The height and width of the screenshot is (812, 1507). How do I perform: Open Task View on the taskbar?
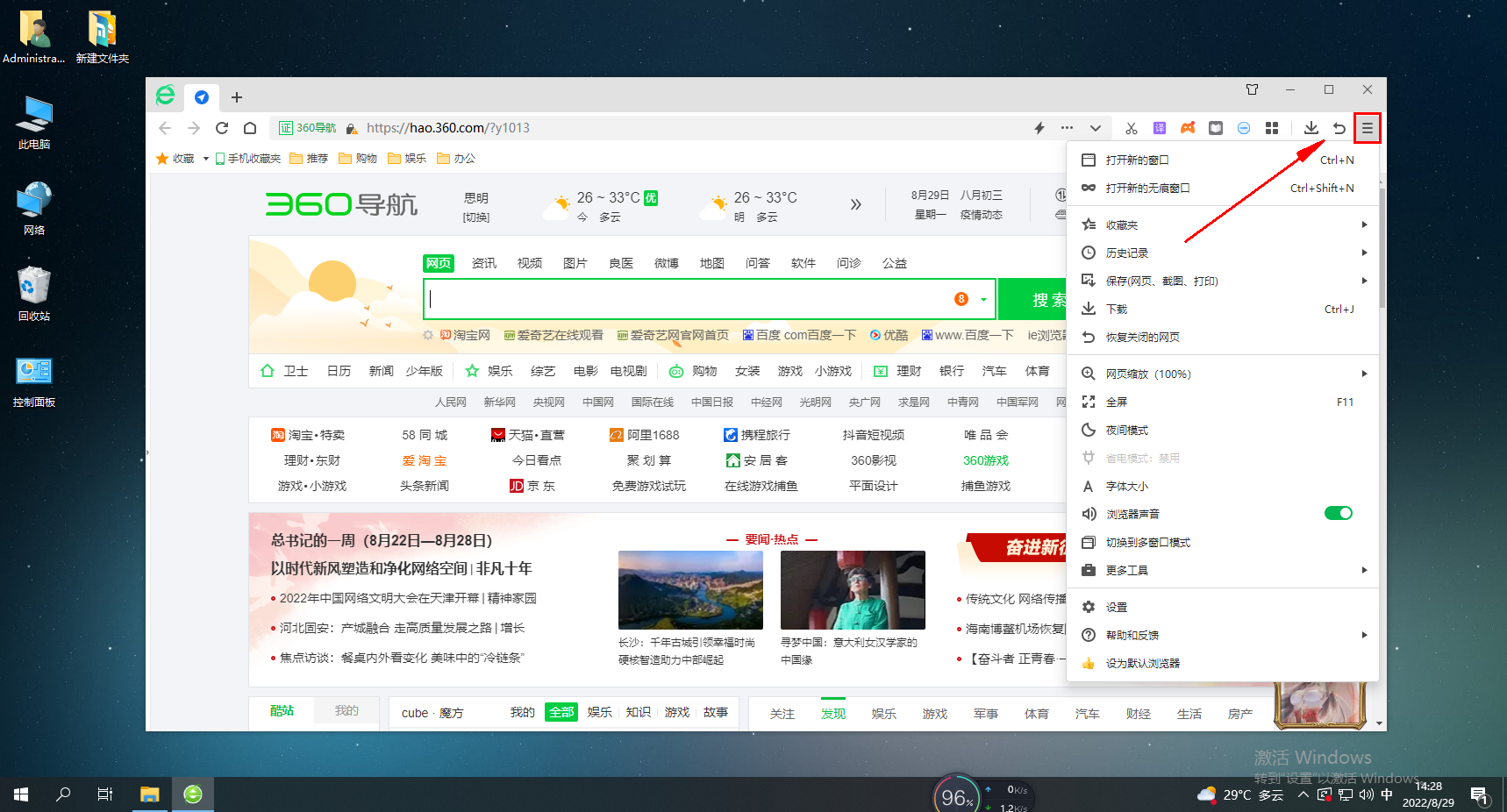point(104,794)
